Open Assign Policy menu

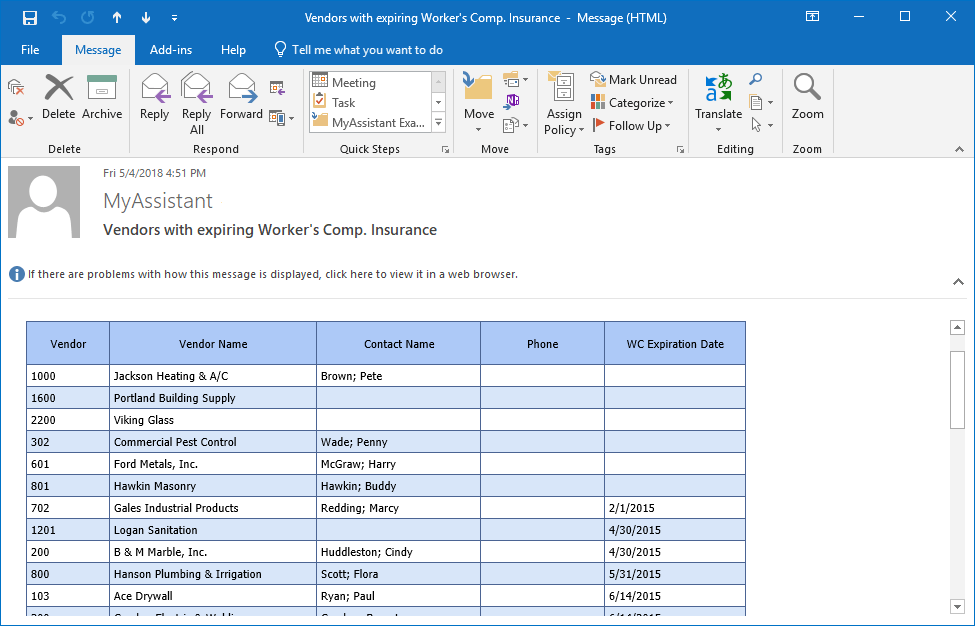[x=564, y=104]
